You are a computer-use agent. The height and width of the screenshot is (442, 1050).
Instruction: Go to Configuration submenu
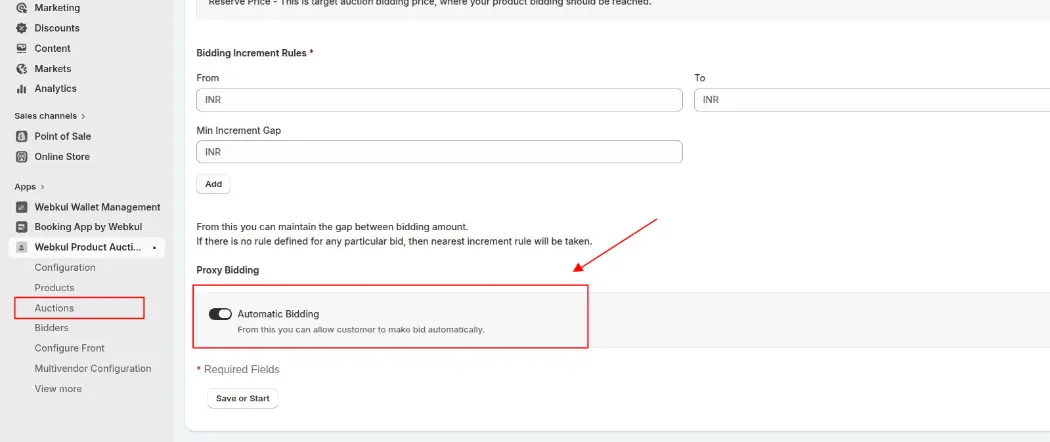pos(65,267)
